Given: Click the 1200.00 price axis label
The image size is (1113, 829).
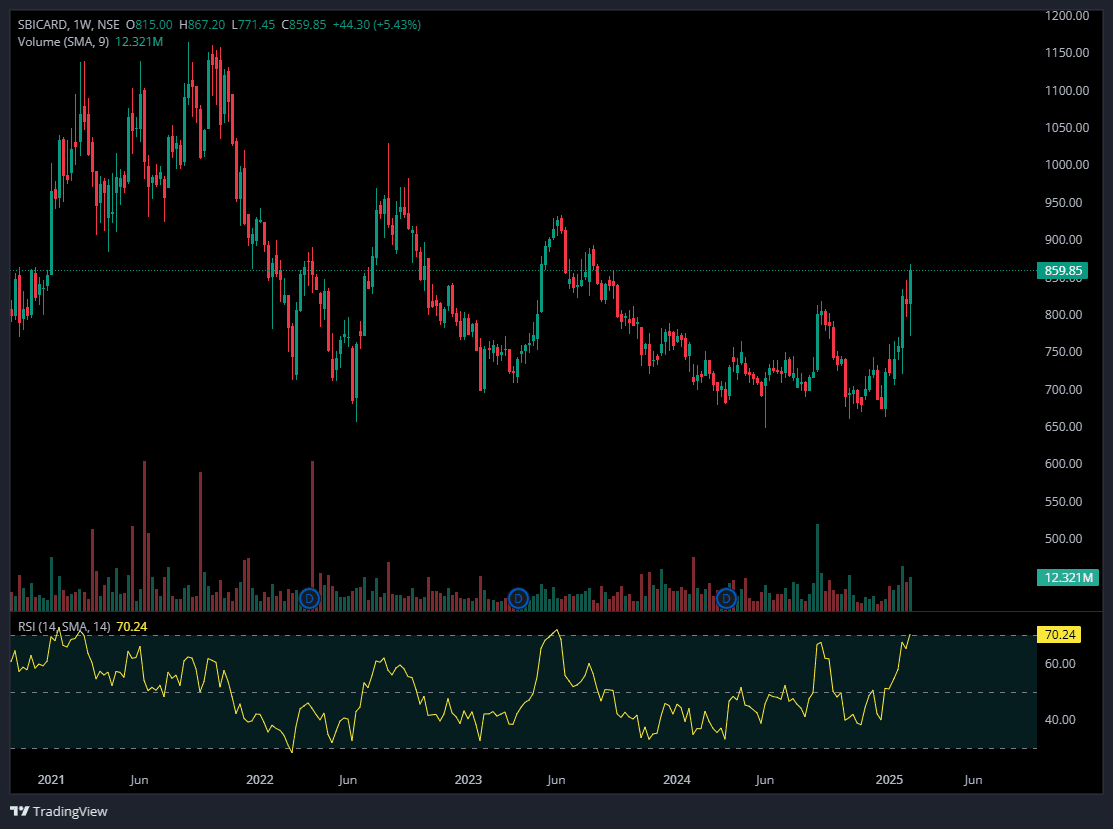Looking at the screenshot, I should click(x=1067, y=16).
